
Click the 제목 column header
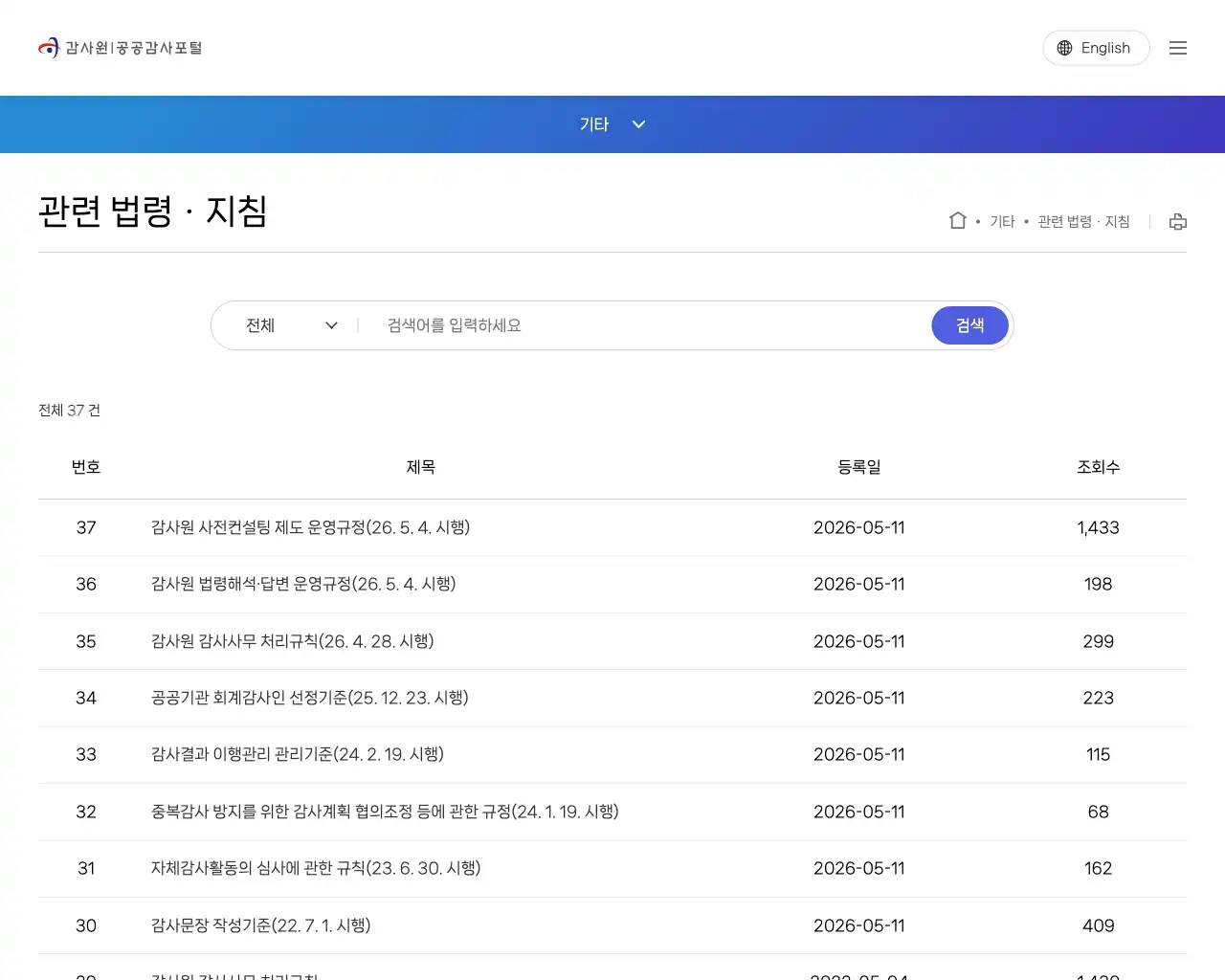click(421, 467)
